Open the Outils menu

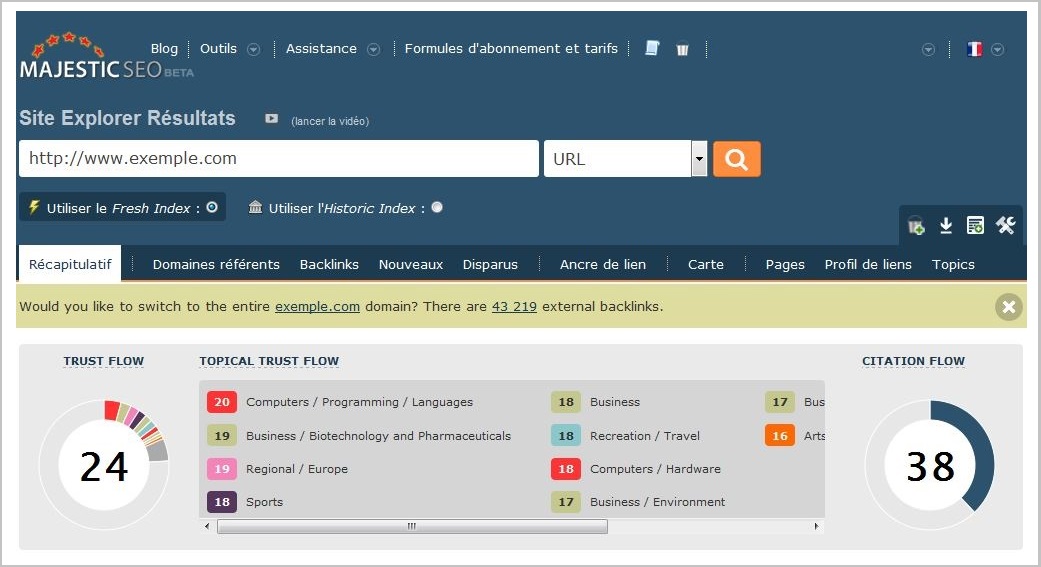[218, 48]
